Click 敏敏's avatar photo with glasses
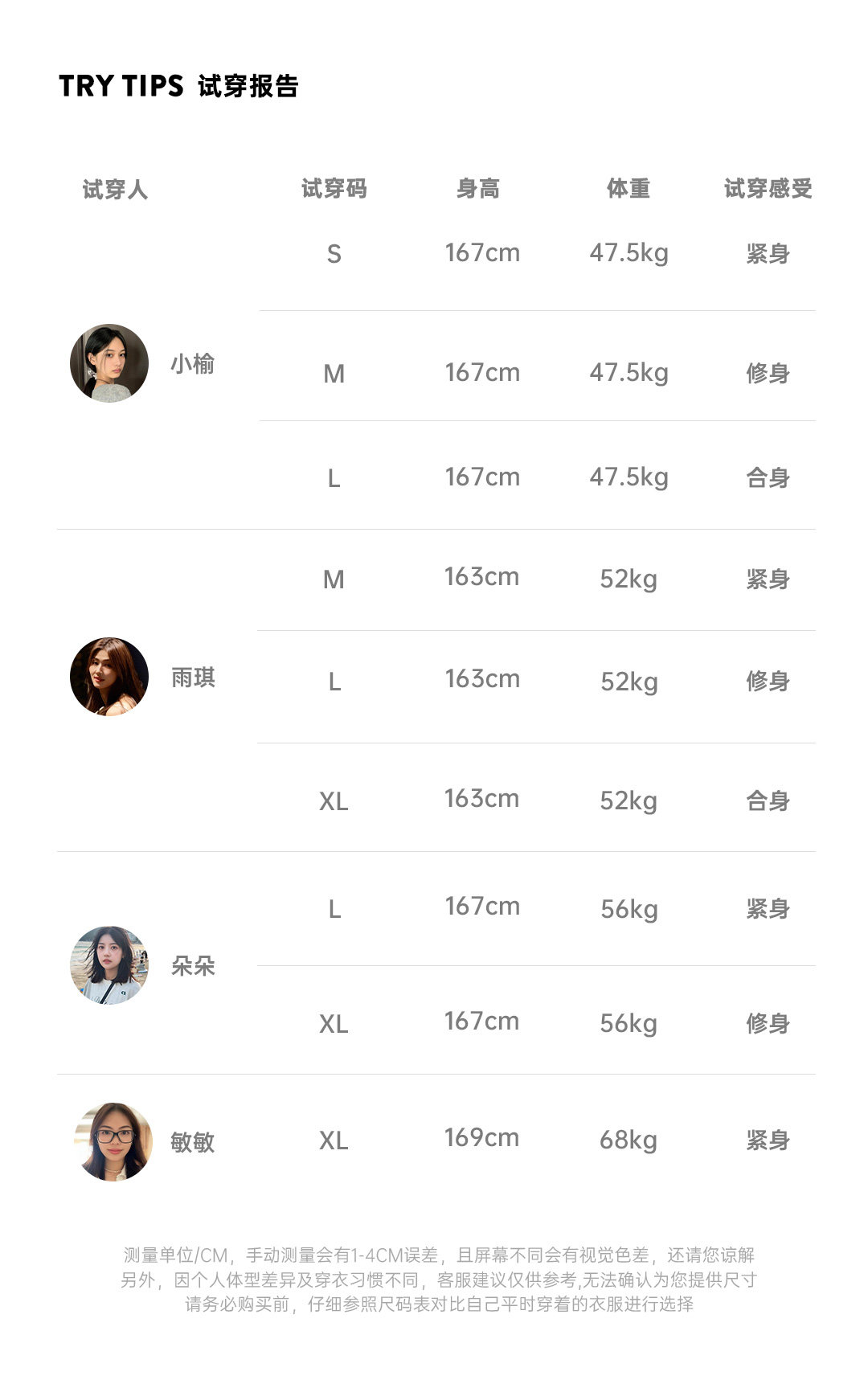 [x=113, y=1141]
